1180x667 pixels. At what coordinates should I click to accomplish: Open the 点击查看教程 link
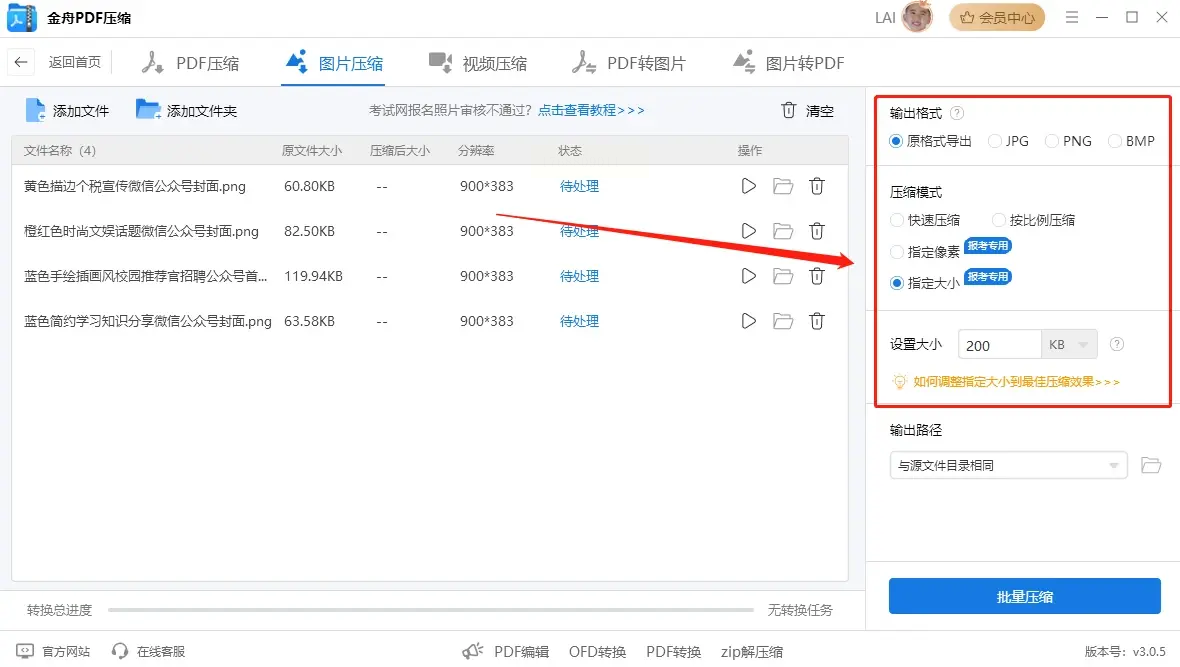point(591,110)
